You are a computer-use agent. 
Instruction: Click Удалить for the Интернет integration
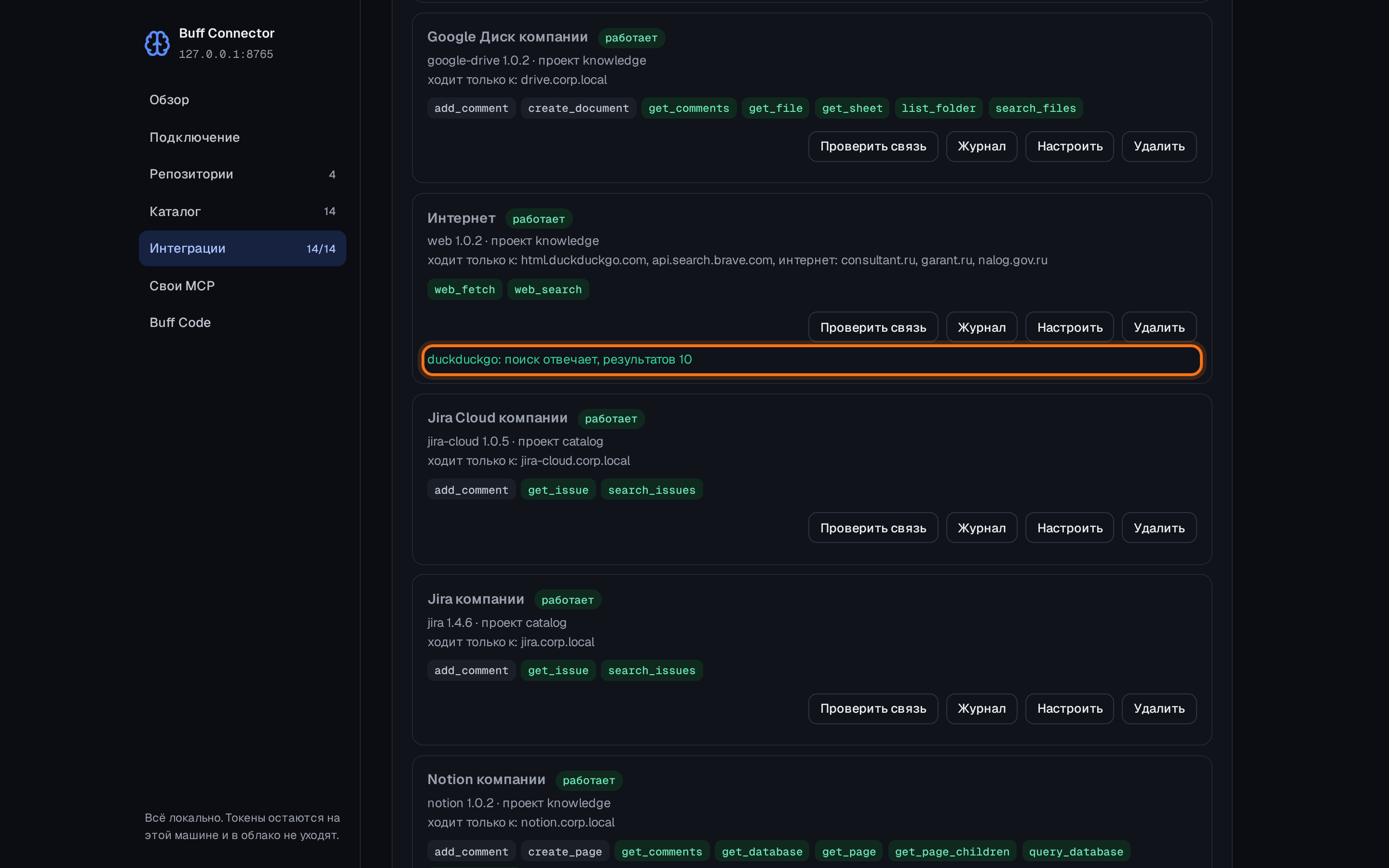[1159, 327]
